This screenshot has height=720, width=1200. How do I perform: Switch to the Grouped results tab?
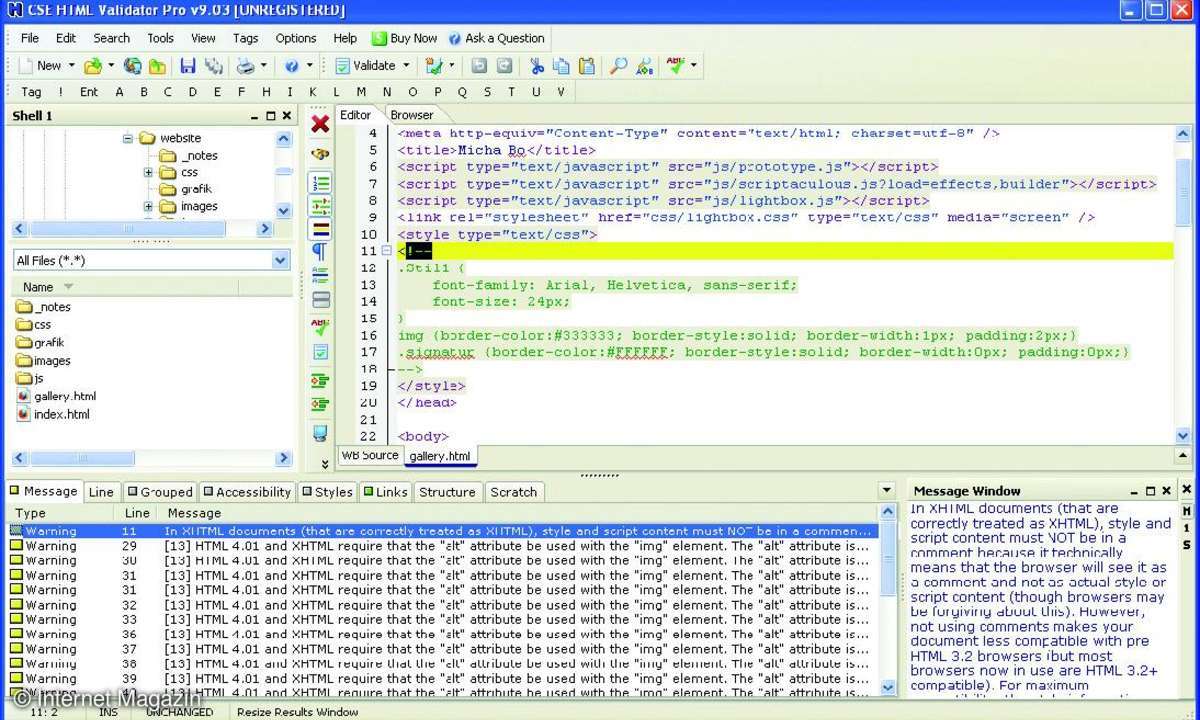159,492
